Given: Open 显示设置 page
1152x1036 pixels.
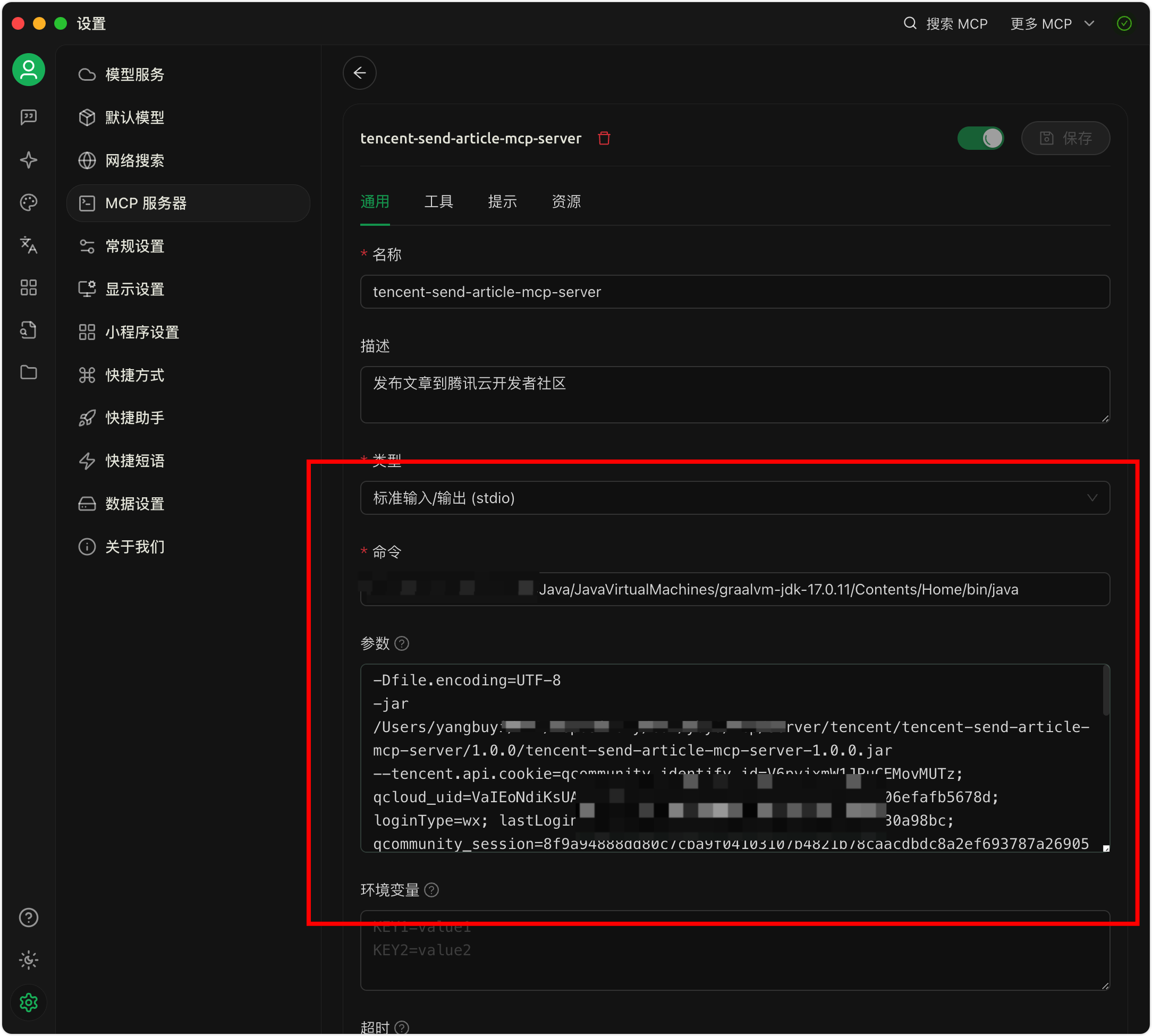Looking at the screenshot, I should click(x=189, y=289).
